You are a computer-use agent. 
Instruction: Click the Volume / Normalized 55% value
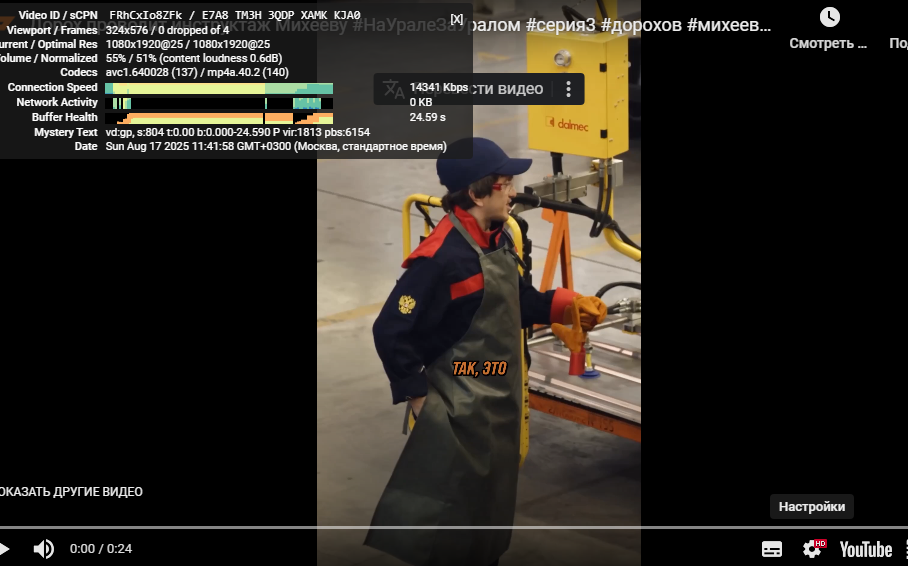(193, 59)
